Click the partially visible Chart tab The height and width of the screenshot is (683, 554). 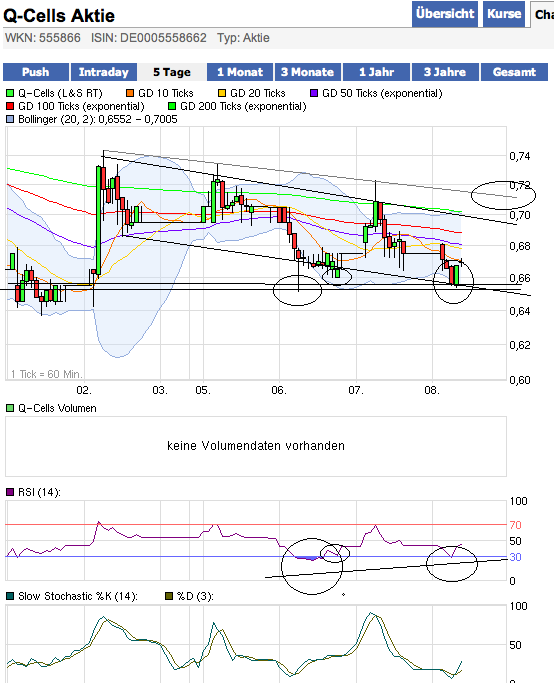click(542, 14)
